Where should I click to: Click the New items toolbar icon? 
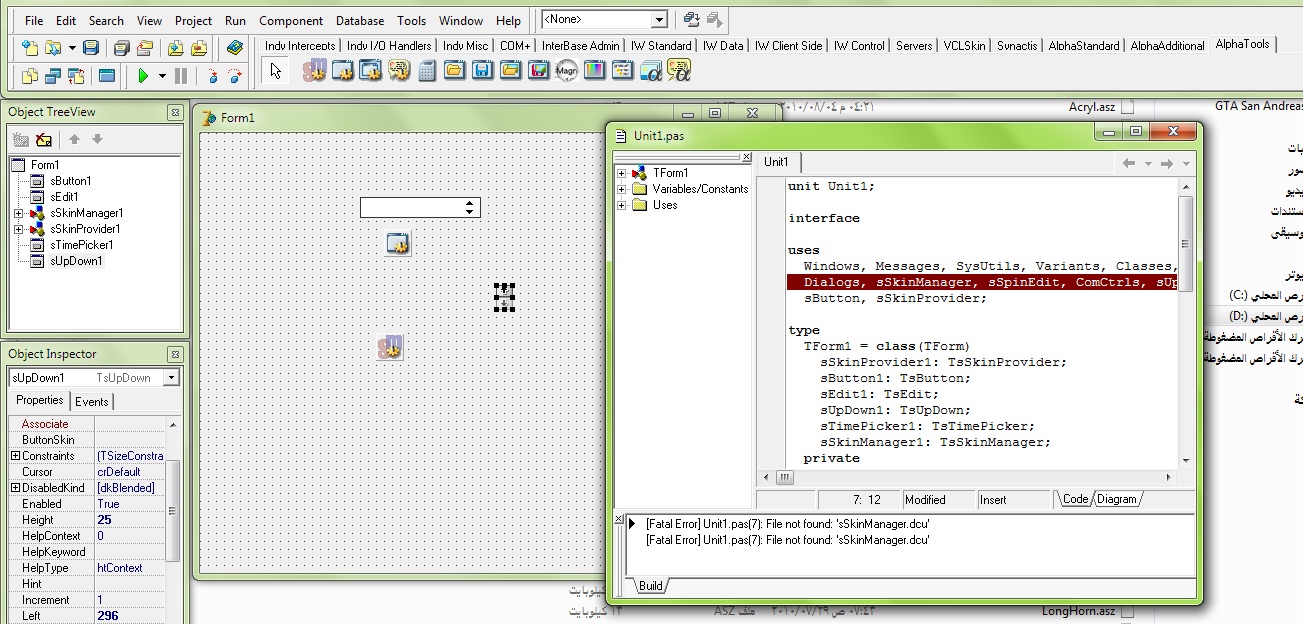(x=30, y=47)
